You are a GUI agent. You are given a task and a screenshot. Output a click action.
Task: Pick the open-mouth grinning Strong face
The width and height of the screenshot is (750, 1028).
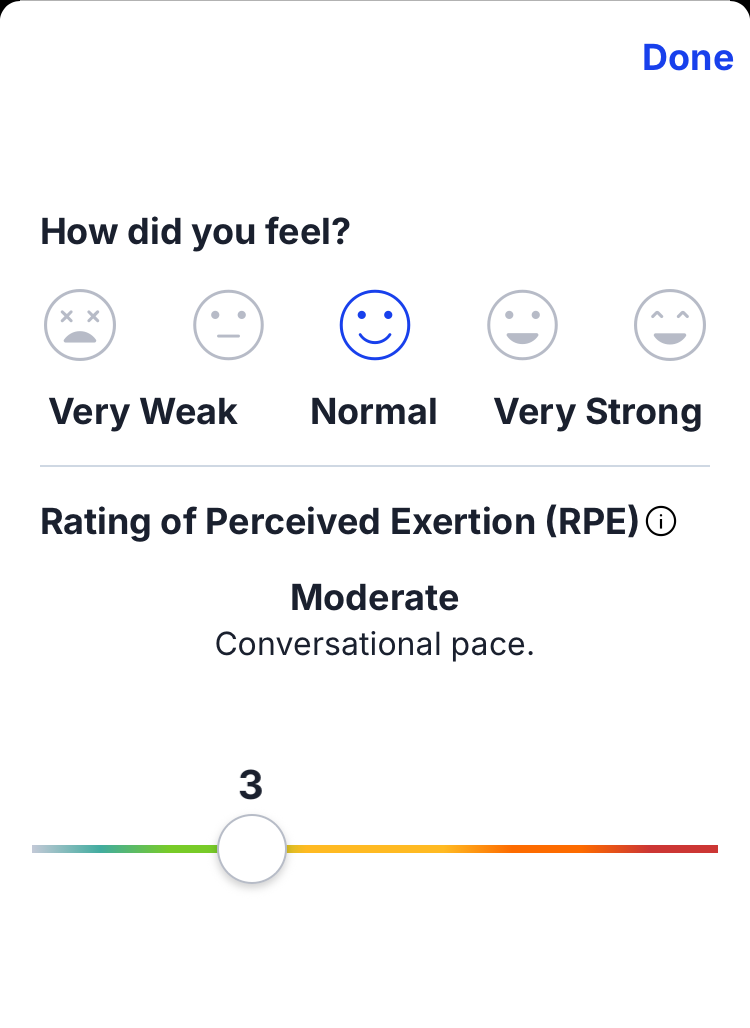[x=522, y=325]
